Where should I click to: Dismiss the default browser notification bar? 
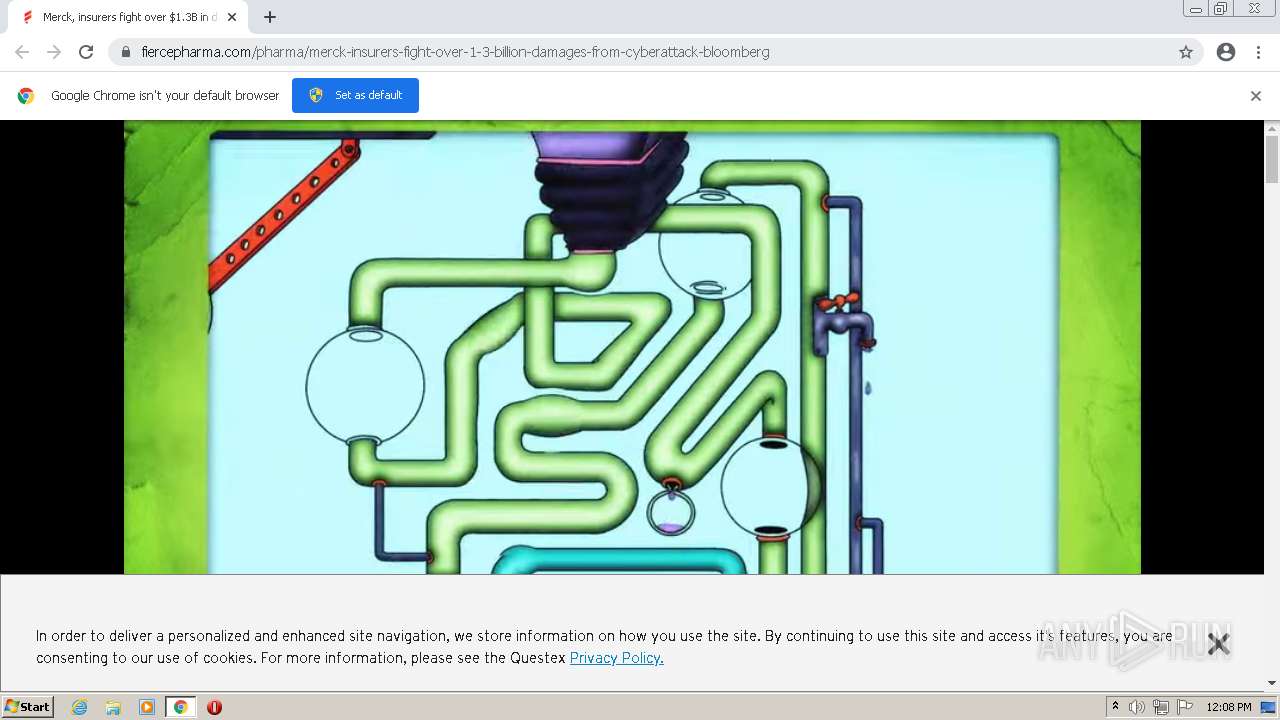1256,96
